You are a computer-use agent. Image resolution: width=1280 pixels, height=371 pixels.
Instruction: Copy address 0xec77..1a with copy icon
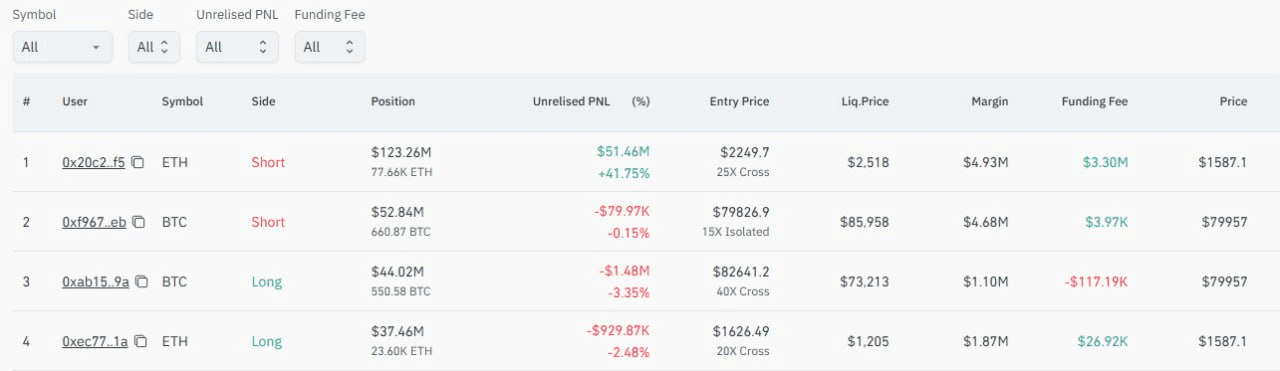click(141, 342)
